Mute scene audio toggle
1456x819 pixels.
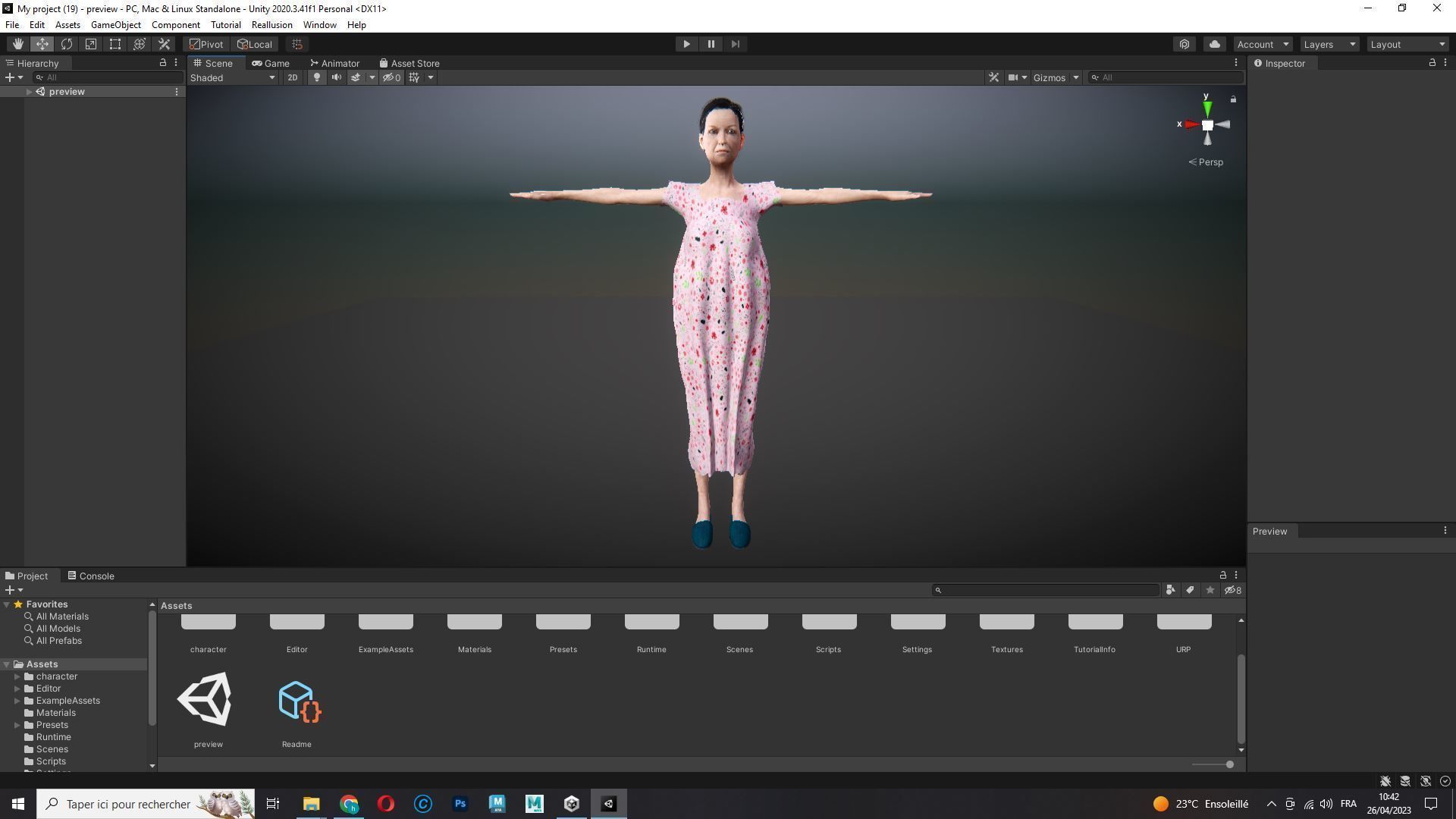click(337, 77)
